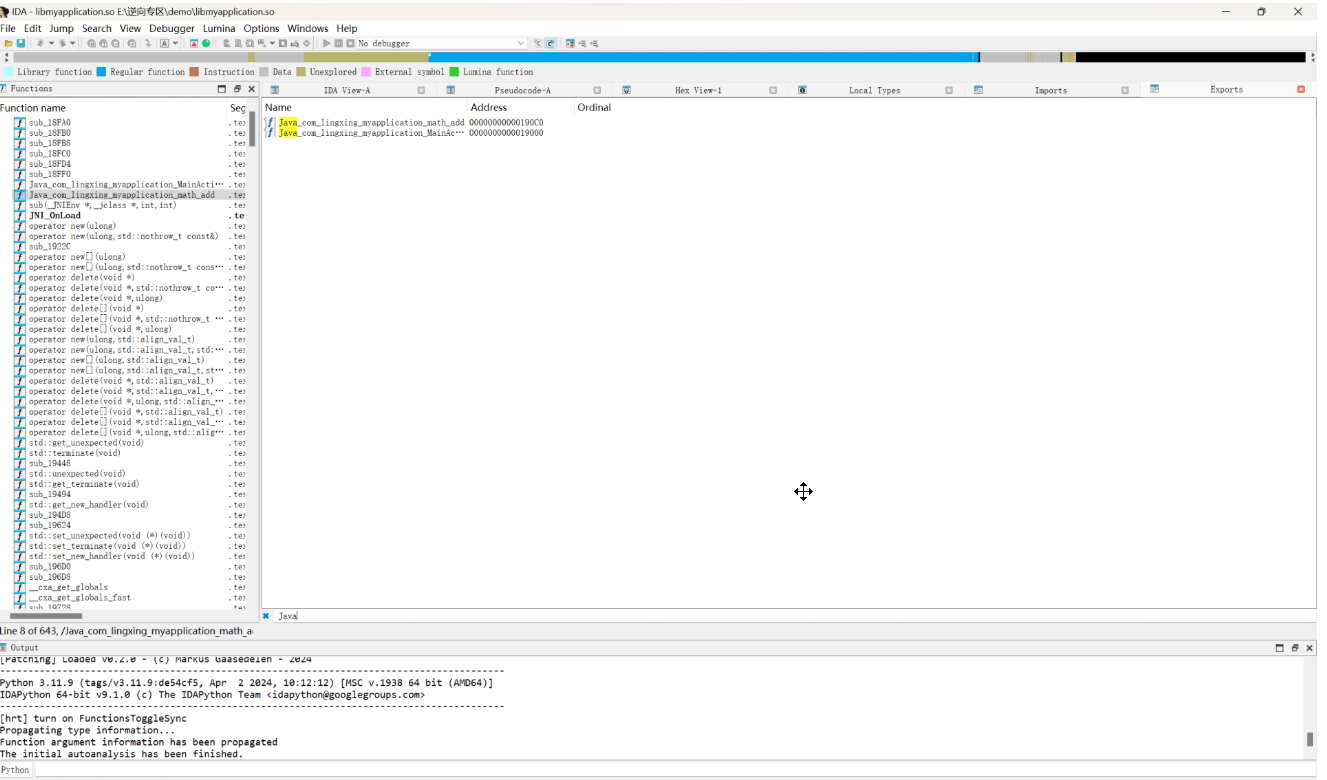This screenshot has height=780, width=1327.
Task: Select the JNI_OnLoad function in list
Action: pos(55,216)
